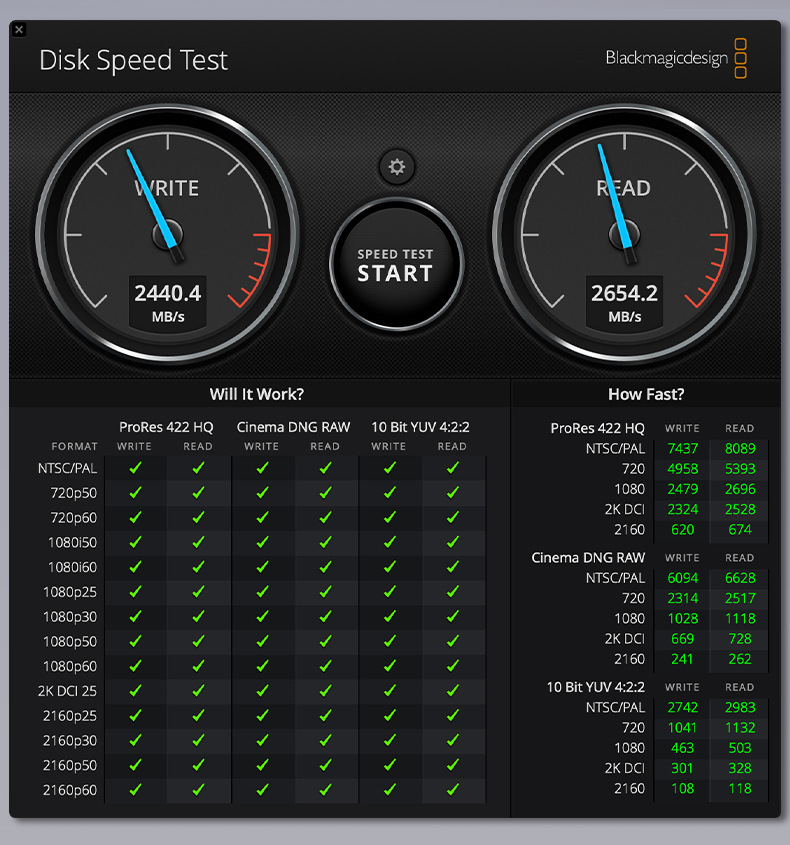Select the 2440.4 MB/s write readout
This screenshot has height=845, width=790.
168,302
